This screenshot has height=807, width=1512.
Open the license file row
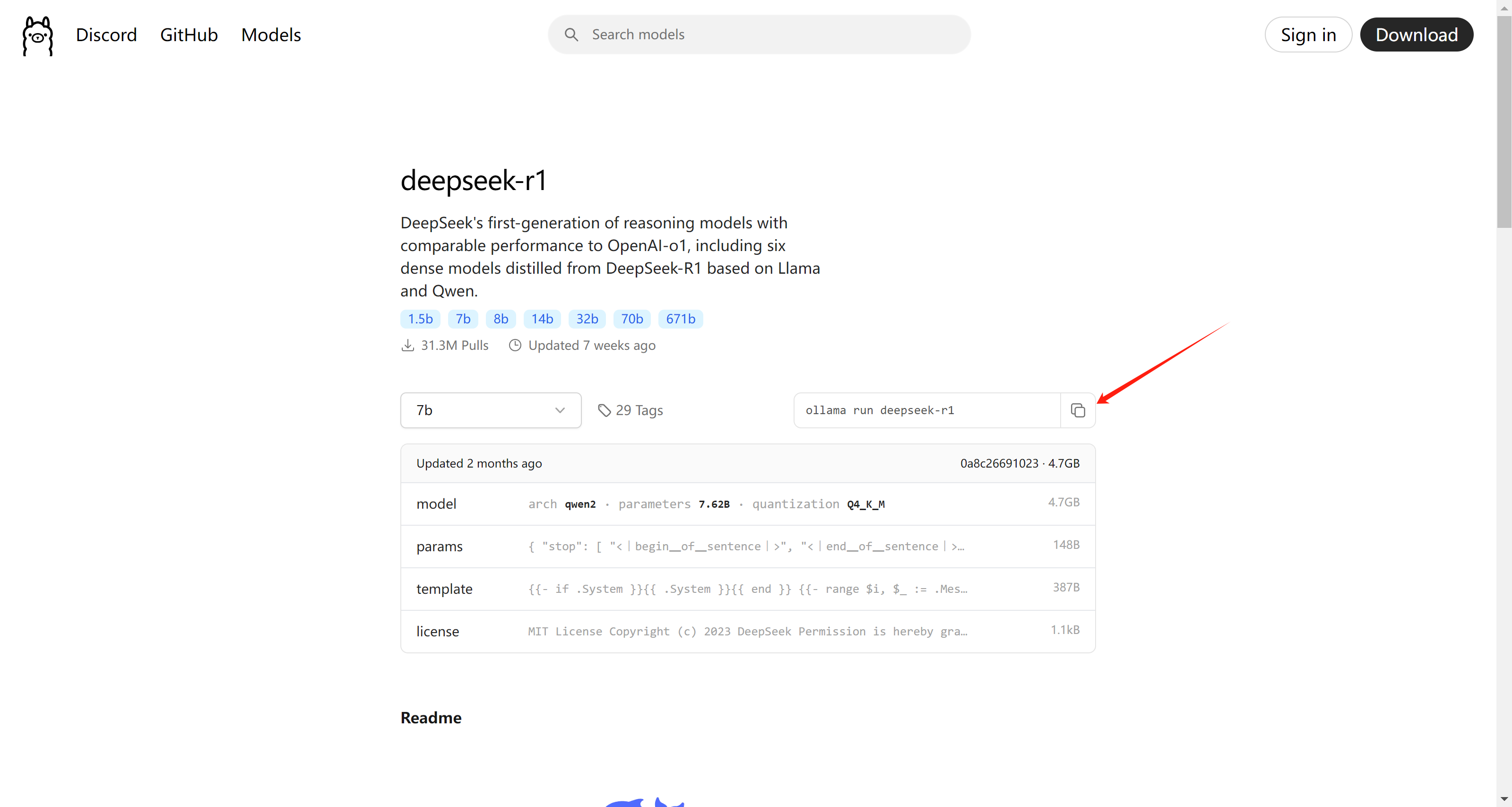tap(747, 632)
